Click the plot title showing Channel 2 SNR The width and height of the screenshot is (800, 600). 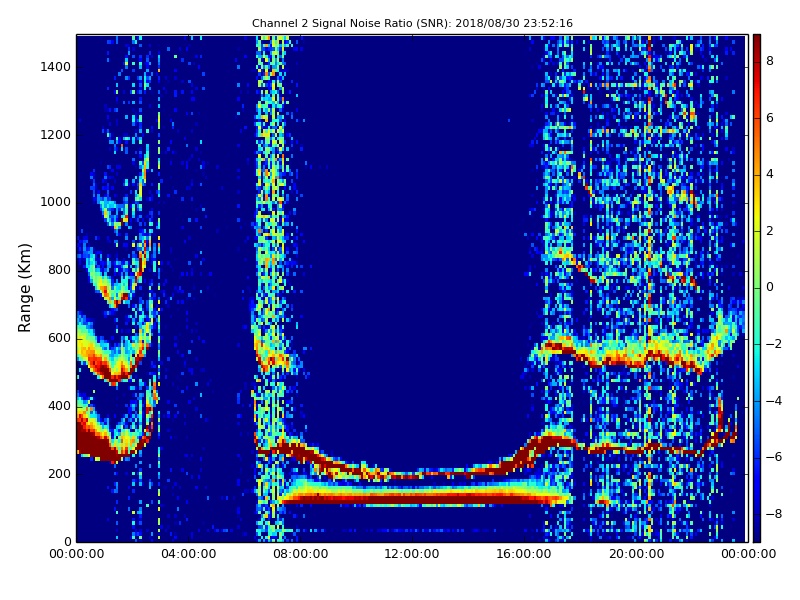tap(412, 23)
